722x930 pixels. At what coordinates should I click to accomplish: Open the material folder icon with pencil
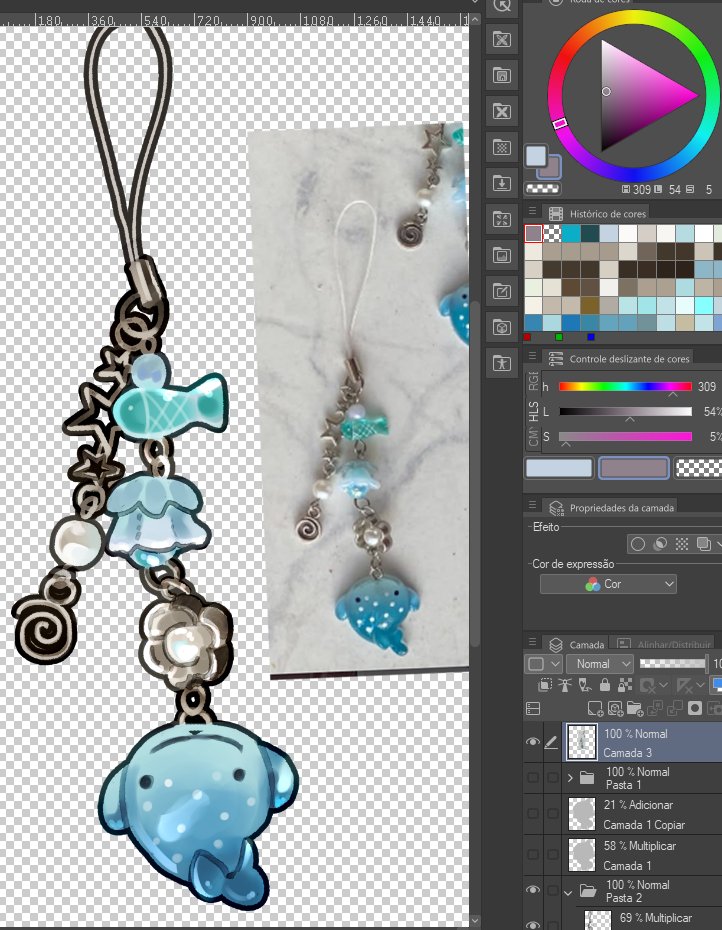502,291
